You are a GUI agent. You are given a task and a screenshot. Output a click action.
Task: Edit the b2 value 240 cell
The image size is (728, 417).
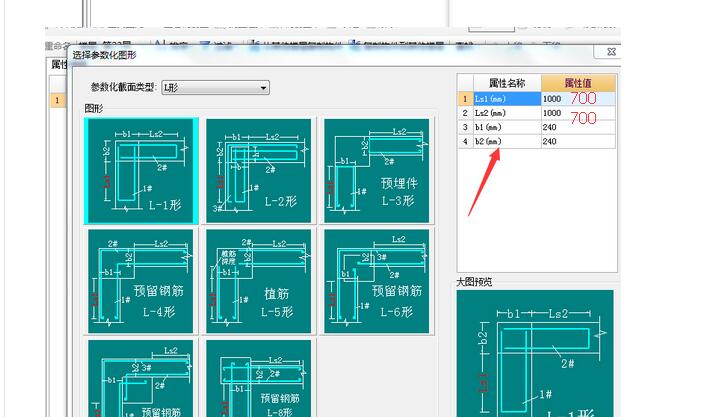(578, 141)
